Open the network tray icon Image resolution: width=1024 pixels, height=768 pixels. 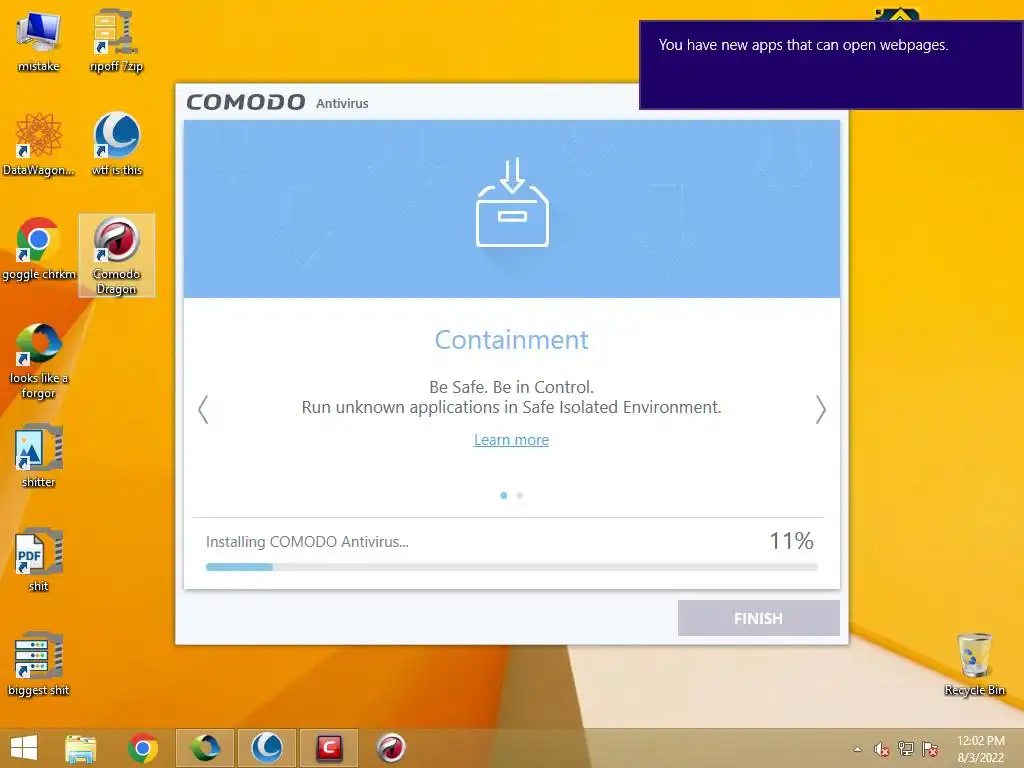click(x=905, y=748)
